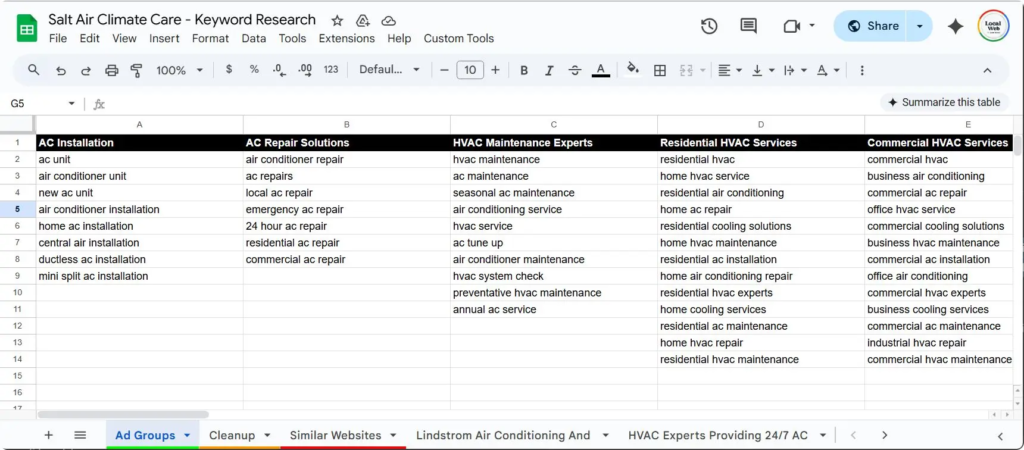Image resolution: width=1024 pixels, height=450 pixels.
Task: Click the print icon
Action: tap(112, 70)
